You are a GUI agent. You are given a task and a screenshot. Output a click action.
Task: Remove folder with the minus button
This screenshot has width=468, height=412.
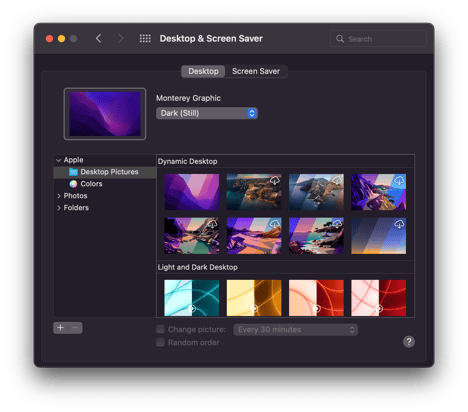coord(75,328)
